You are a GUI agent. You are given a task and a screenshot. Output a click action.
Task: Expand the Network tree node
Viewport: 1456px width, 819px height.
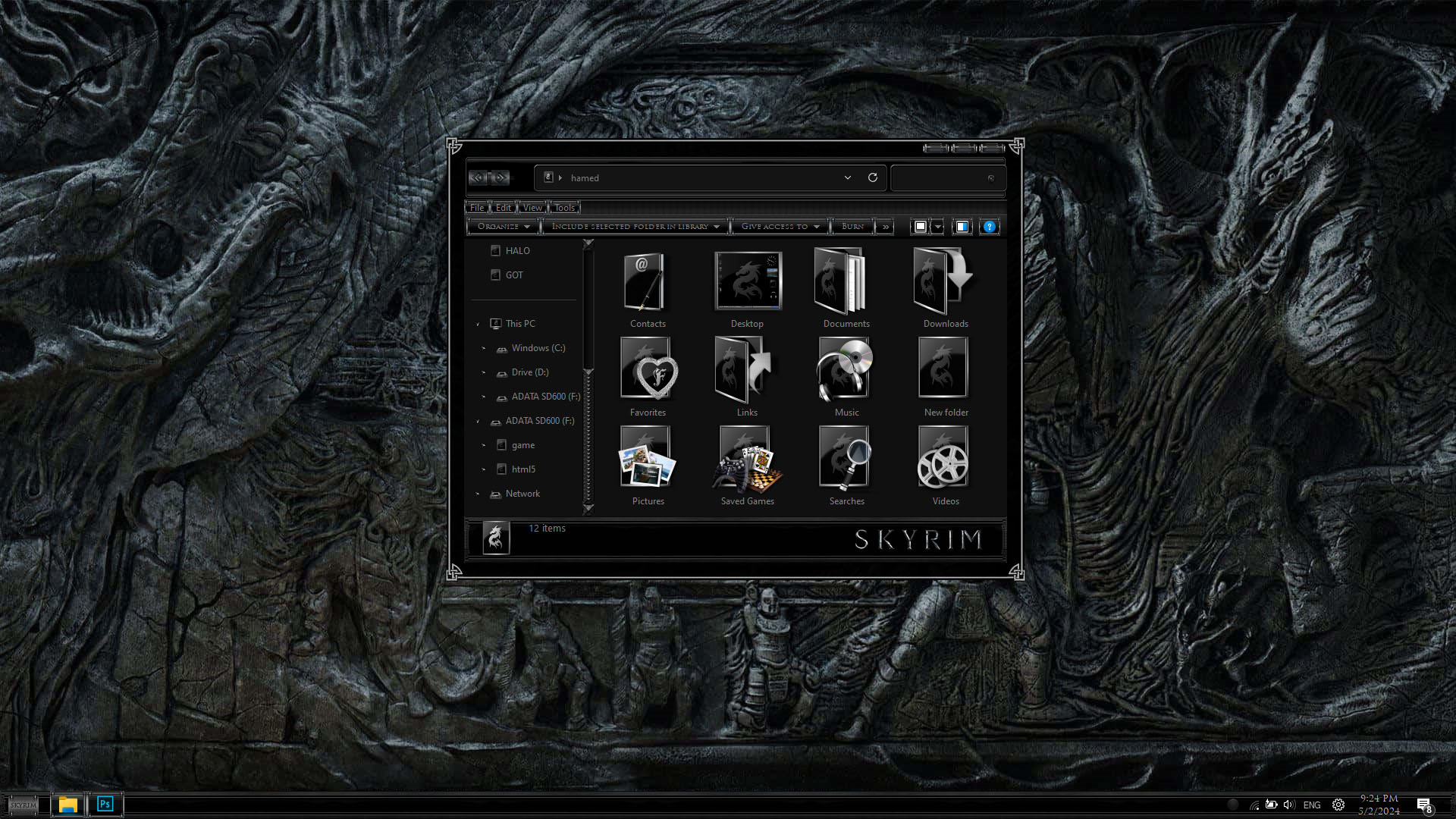pos(478,494)
